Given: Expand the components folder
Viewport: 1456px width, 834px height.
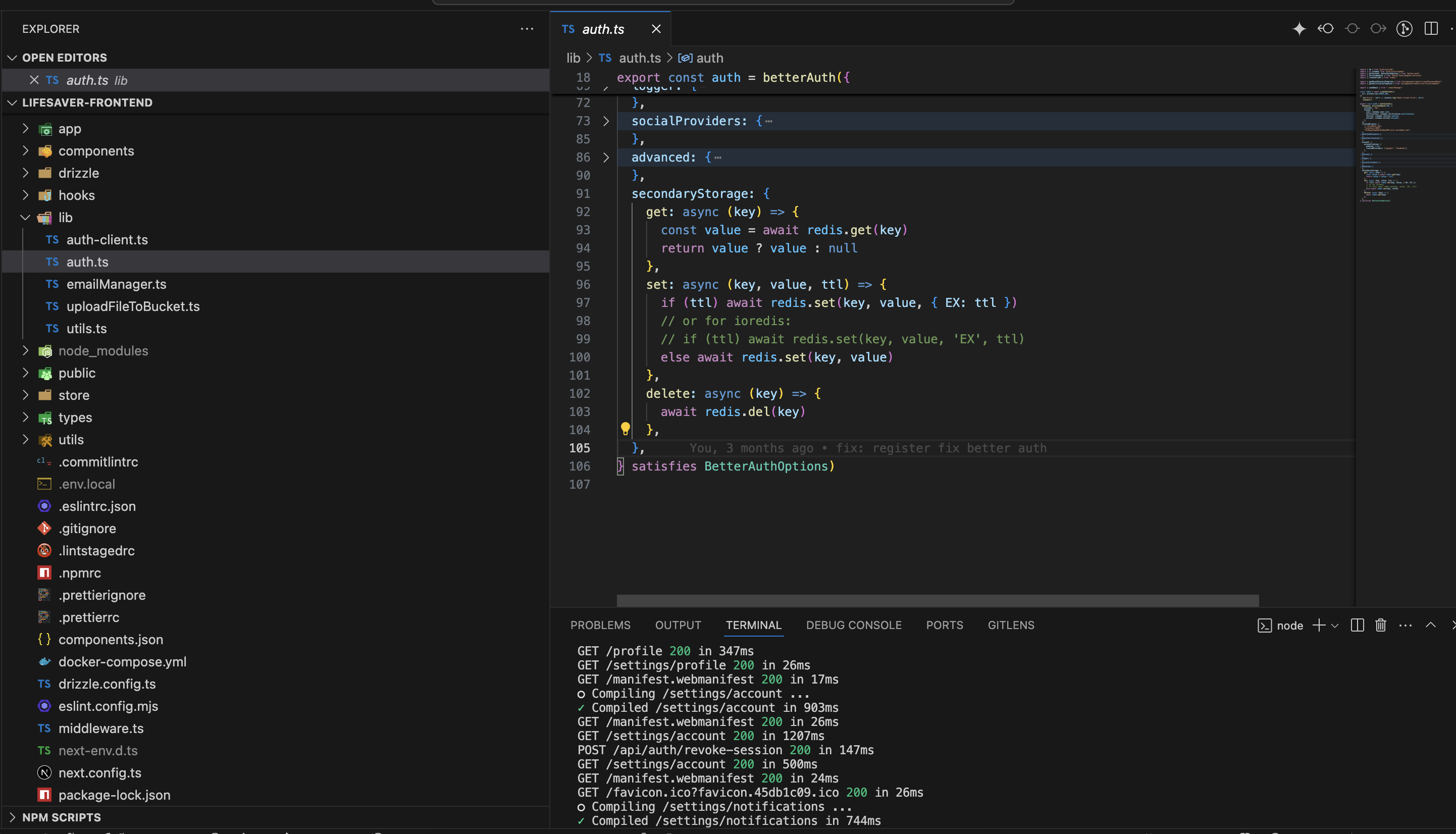Looking at the screenshot, I should pos(275,151).
